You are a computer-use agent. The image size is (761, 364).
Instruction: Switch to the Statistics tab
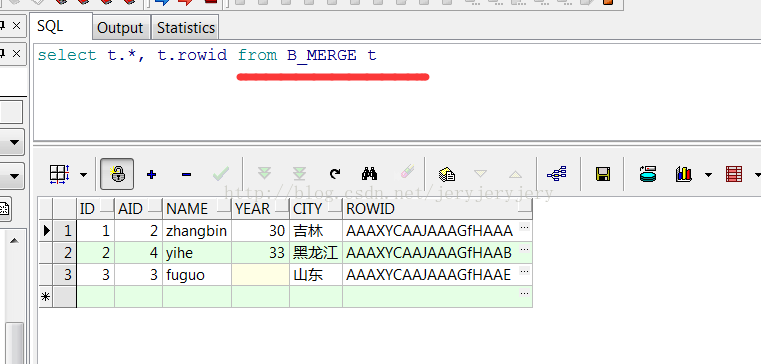tap(185, 28)
